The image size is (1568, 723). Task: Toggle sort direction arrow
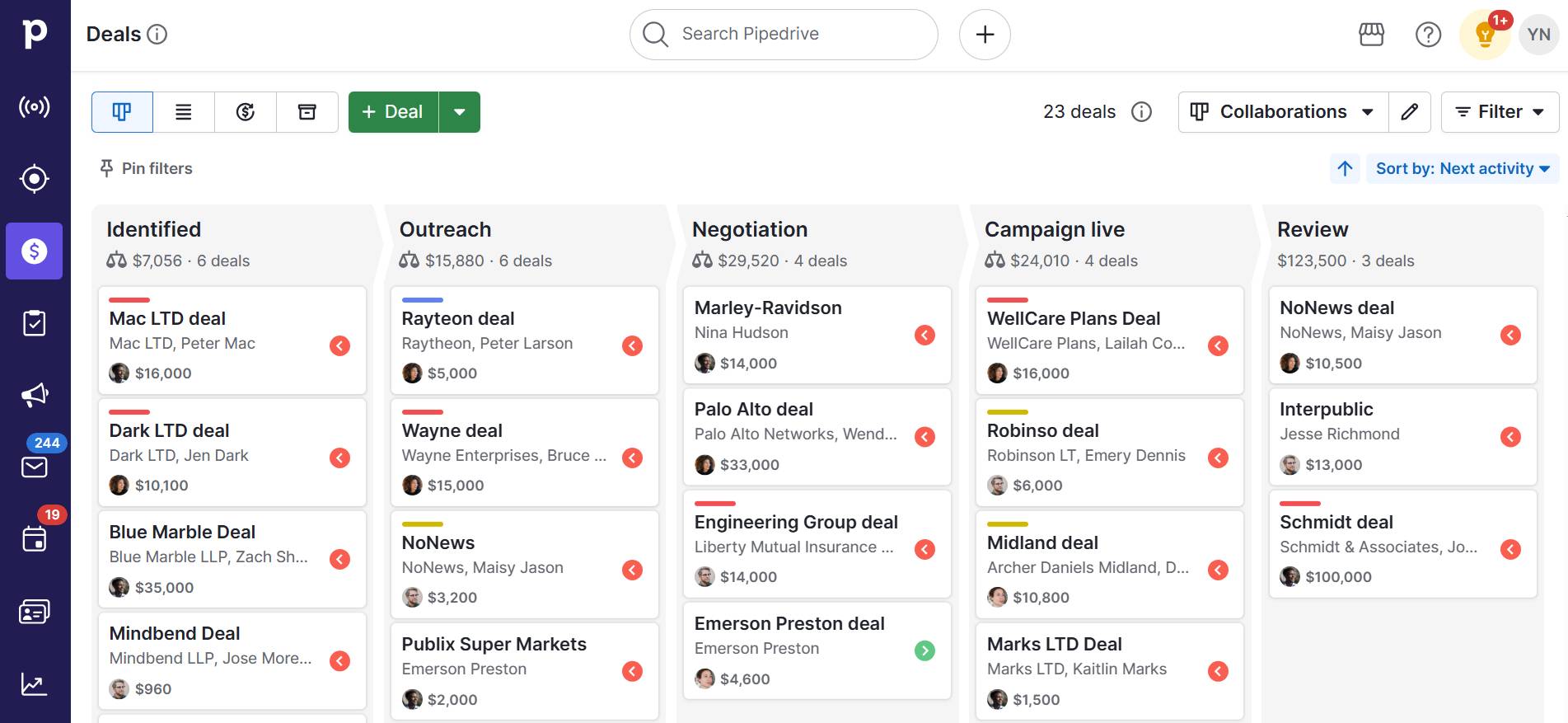[1345, 168]
